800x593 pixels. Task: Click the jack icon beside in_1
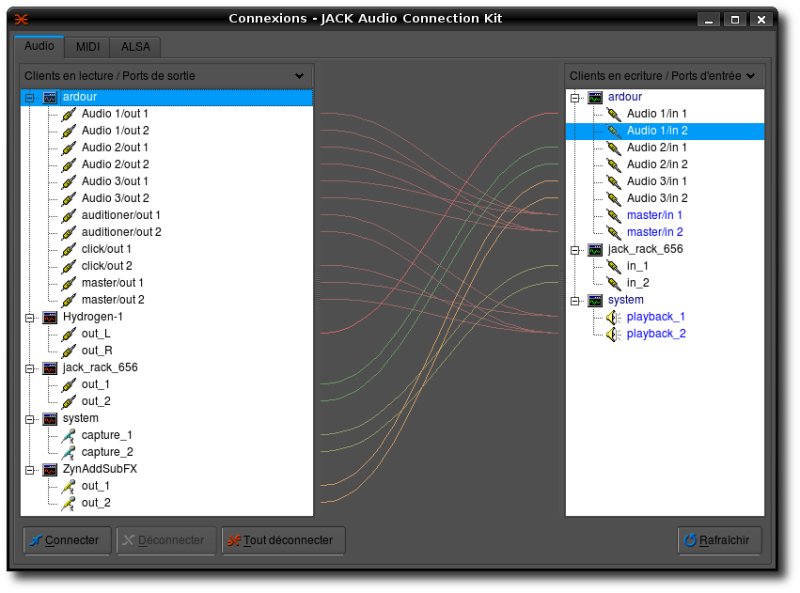click(x=614, y=266)
